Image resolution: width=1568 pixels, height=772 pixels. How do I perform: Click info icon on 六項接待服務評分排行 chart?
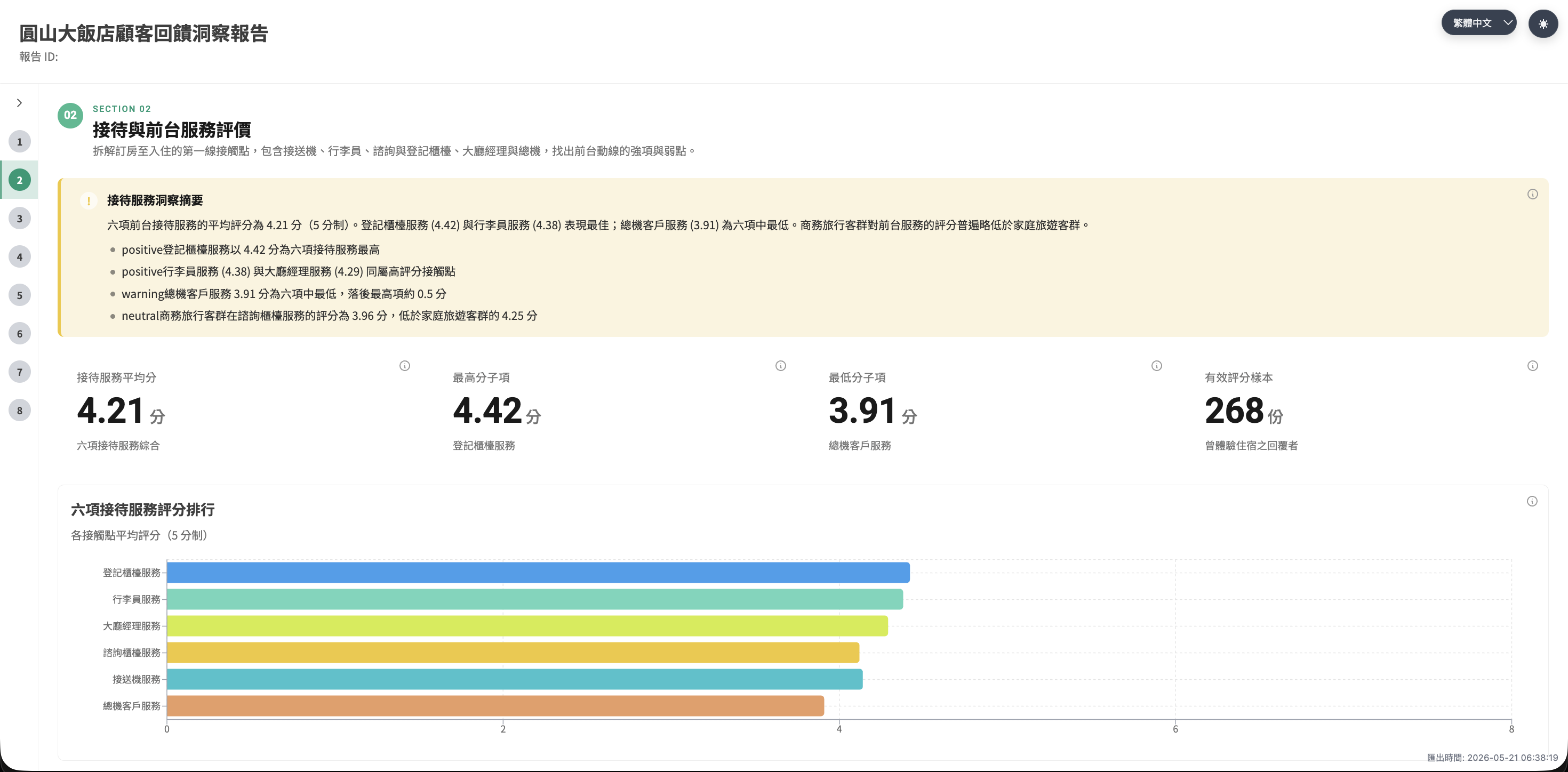(1532, 501)
